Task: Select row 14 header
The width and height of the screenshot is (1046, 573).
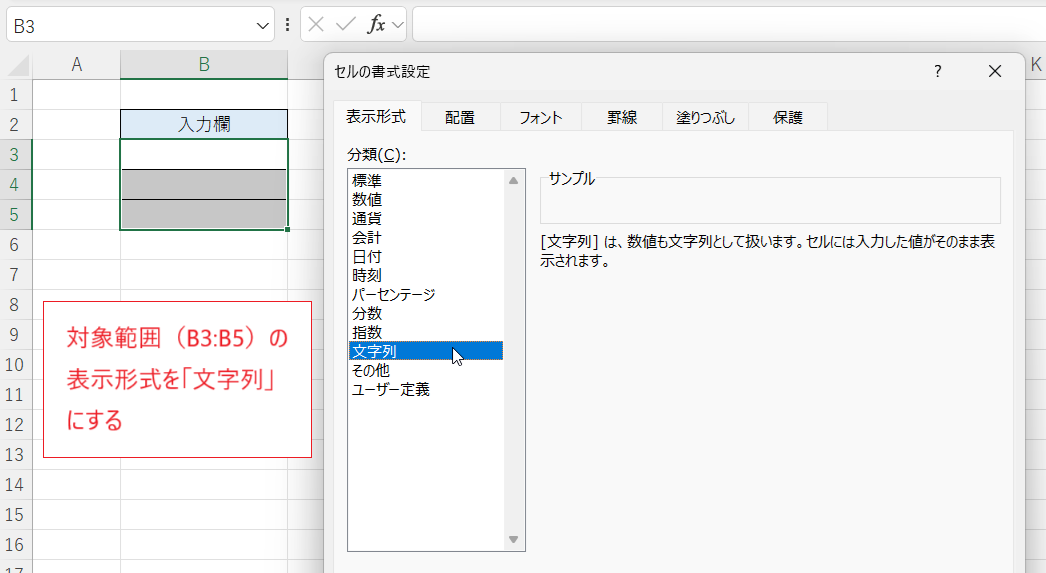Action: pyautogui.click(x=15, y=485)
